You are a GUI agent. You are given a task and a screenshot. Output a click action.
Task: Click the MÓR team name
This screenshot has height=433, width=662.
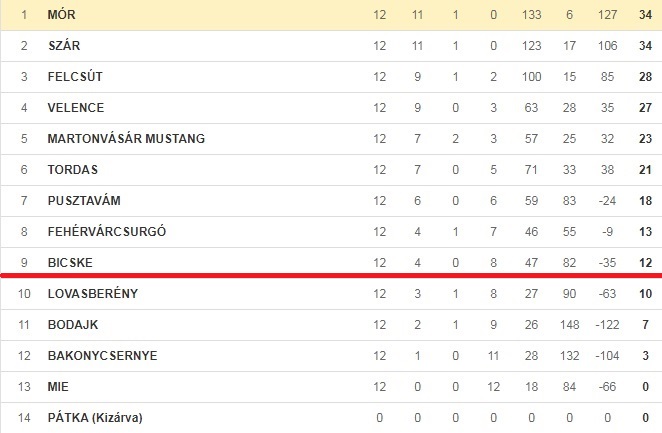pyautogui.click(x=61, y=14)
